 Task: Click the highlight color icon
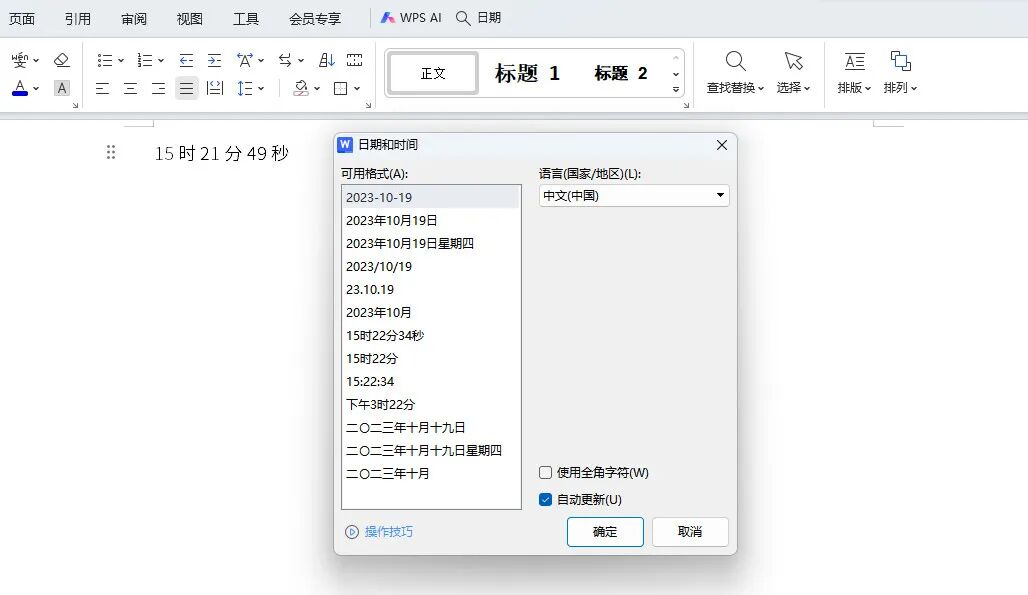pyautogui.click(x=300, y=88)
